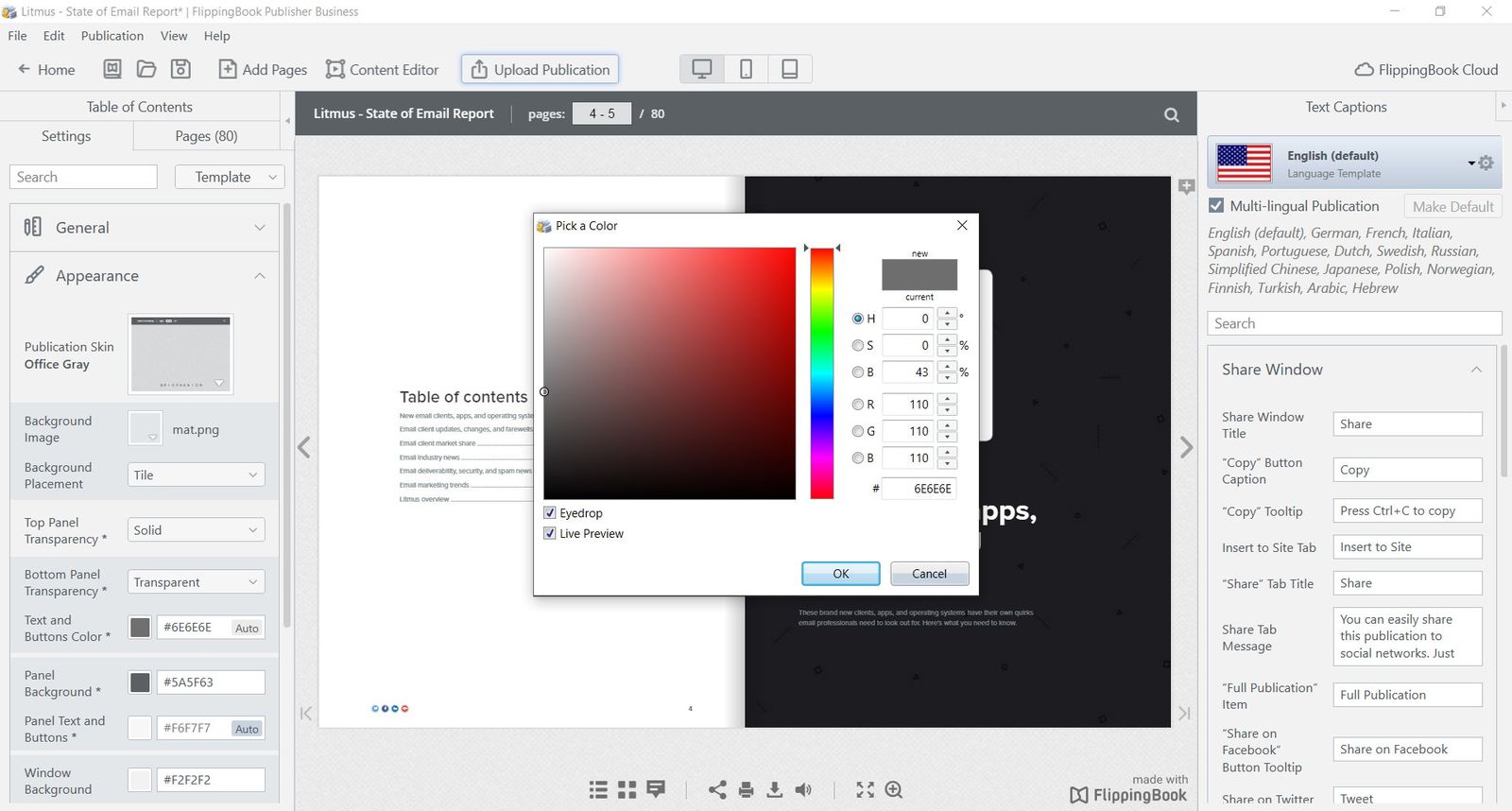Toggle the sound speaker icon
The height and width of the screenshot is (811, 1512).
pyautogui.click(x=803, y=789)
